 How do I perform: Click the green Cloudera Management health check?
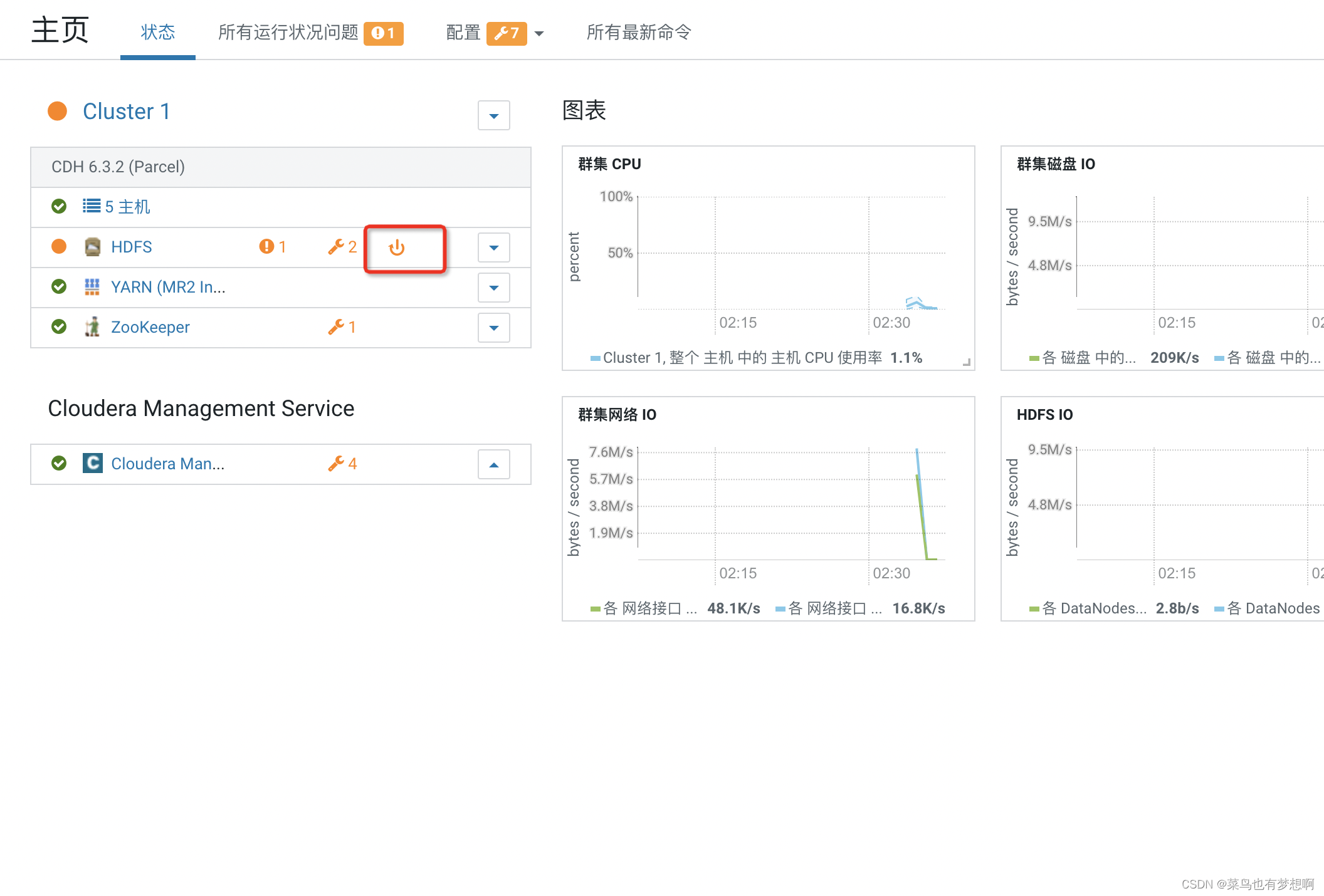(x=59, y=463)
